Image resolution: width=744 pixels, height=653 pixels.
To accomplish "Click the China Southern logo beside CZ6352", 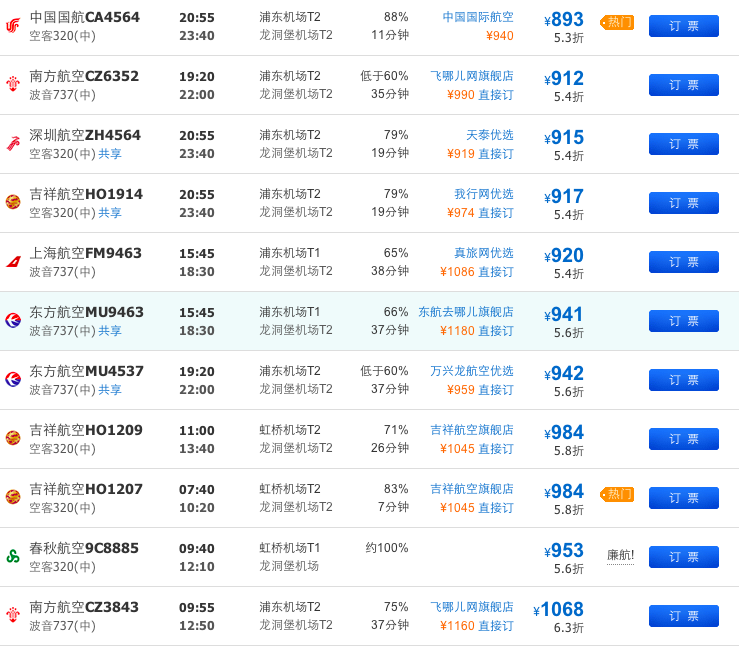I will click(13, 84).
